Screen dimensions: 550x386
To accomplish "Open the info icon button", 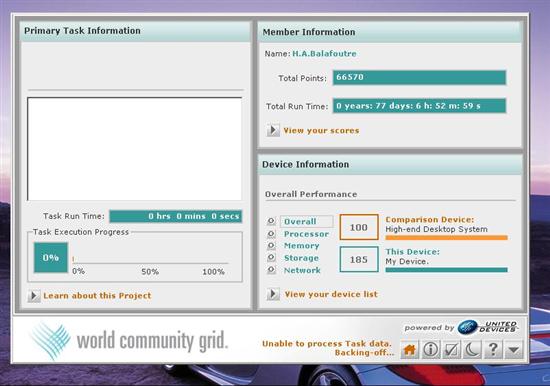I will coord(430,349).
